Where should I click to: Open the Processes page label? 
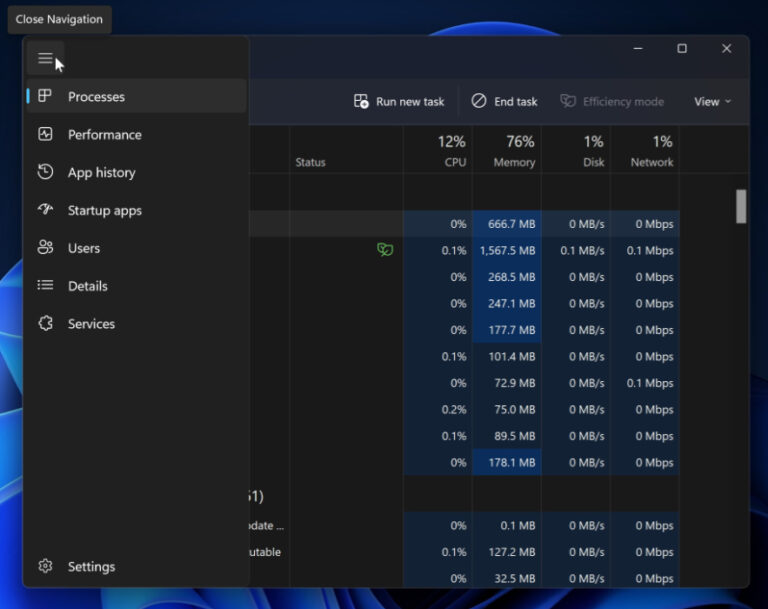96,97
